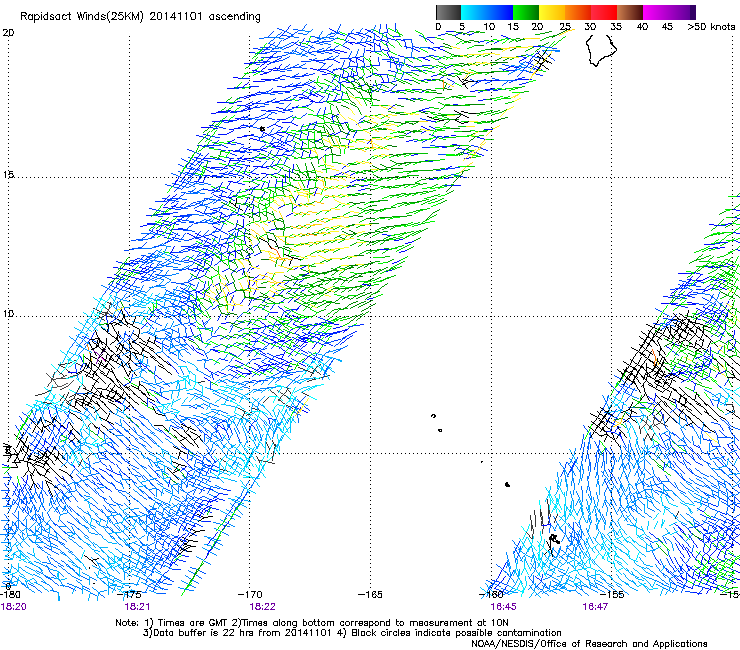
Task: Click the purple '16:47' pass time
Action: [x=595, y=607]
